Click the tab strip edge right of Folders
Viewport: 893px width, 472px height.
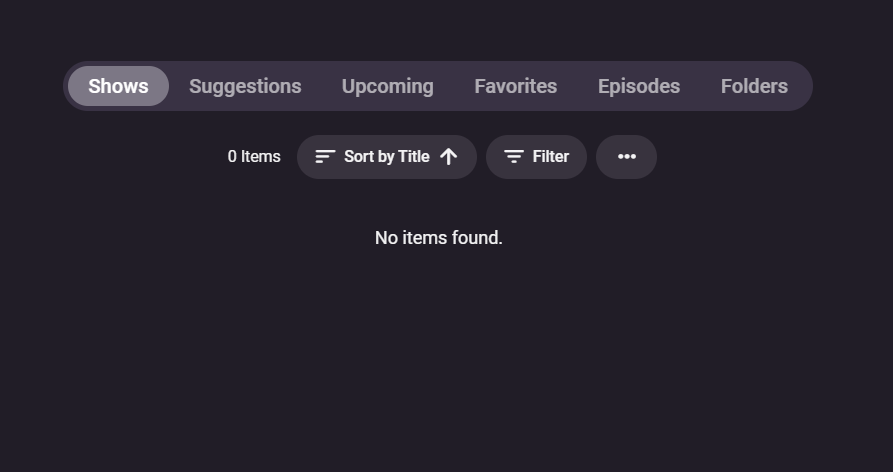point(803,86)
